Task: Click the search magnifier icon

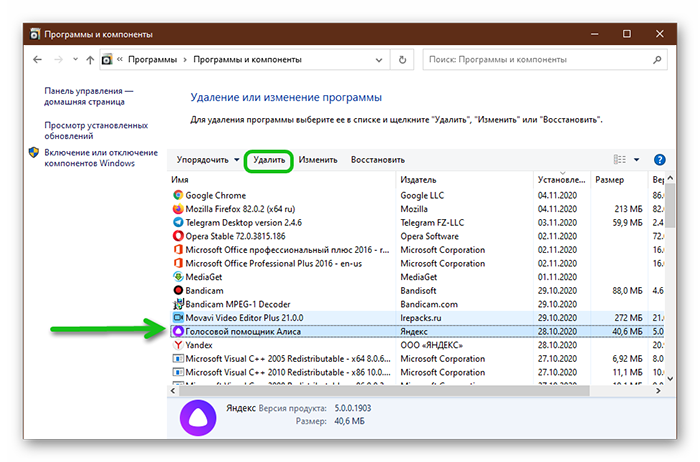Action: click(x=657, y=59)
